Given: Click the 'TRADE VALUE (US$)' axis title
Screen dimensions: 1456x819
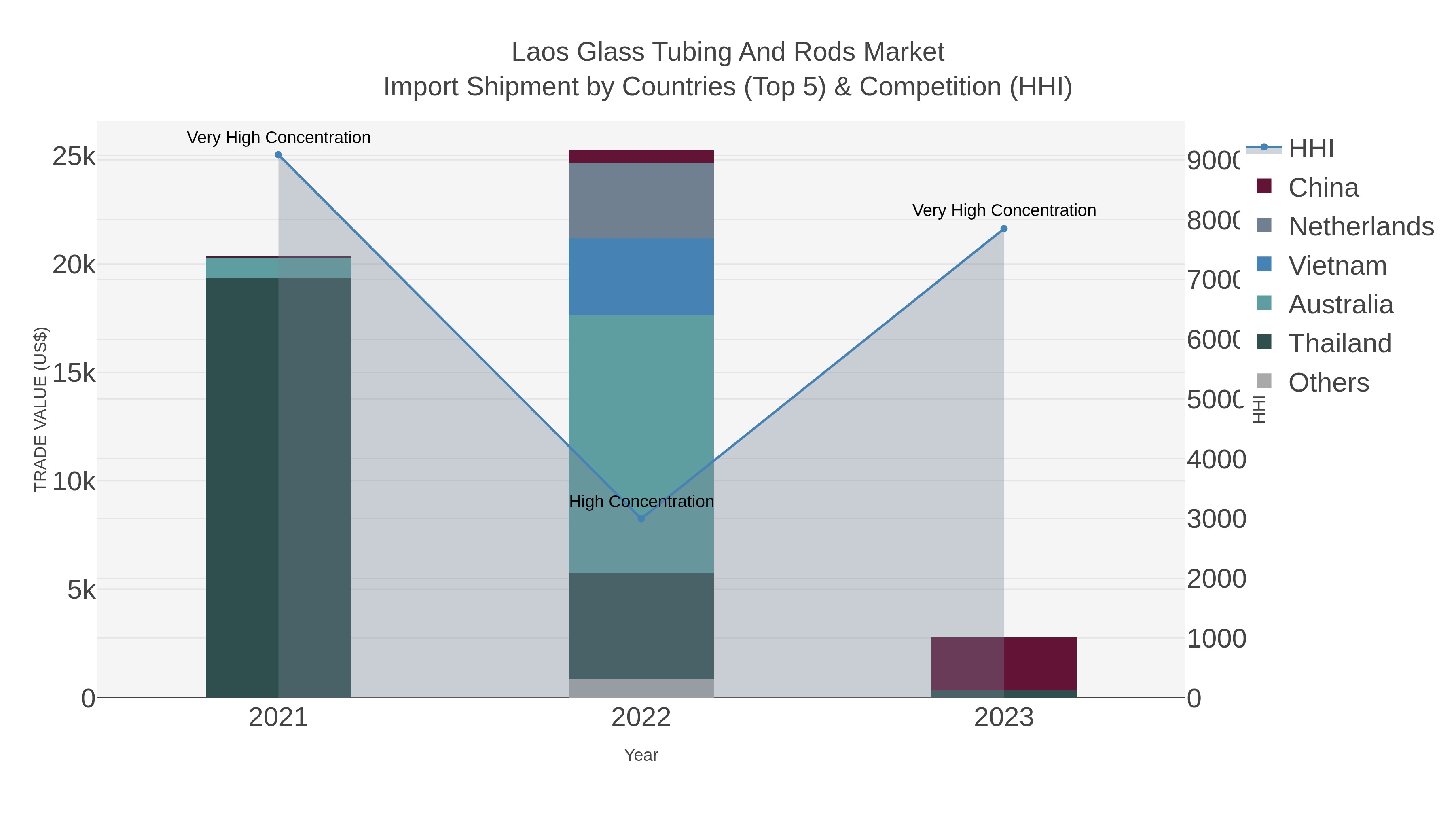Looking at the screenshot, I should pos(41,409).
